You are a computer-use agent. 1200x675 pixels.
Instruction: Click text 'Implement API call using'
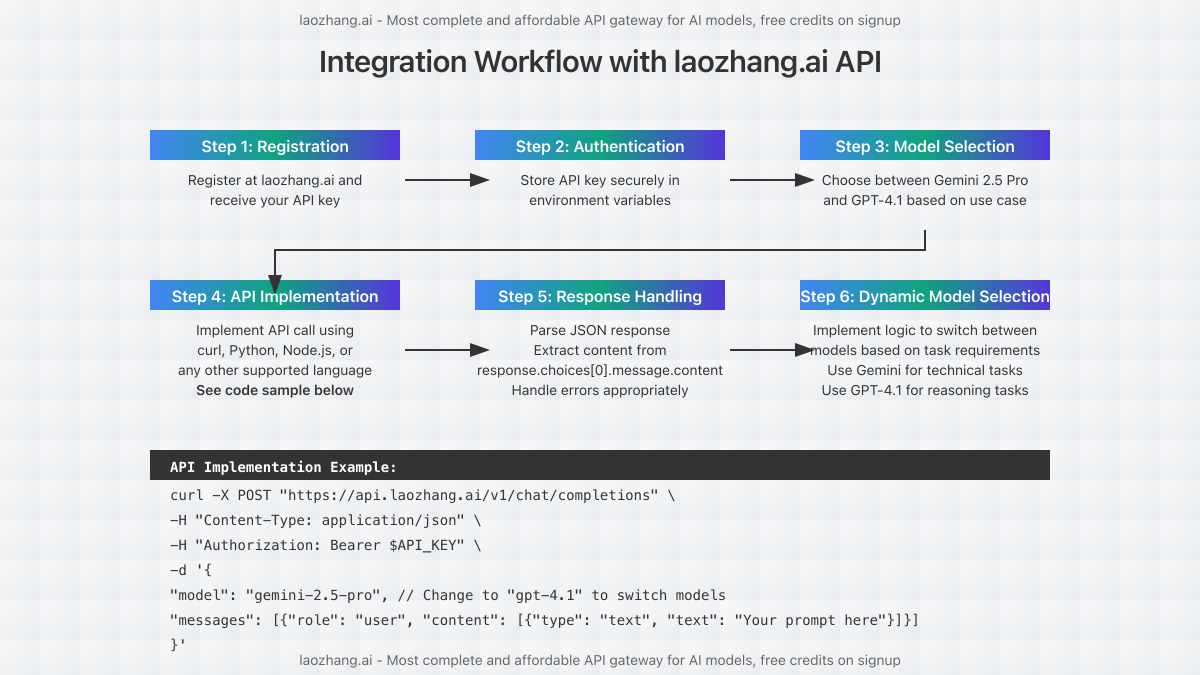coord(275,330)
